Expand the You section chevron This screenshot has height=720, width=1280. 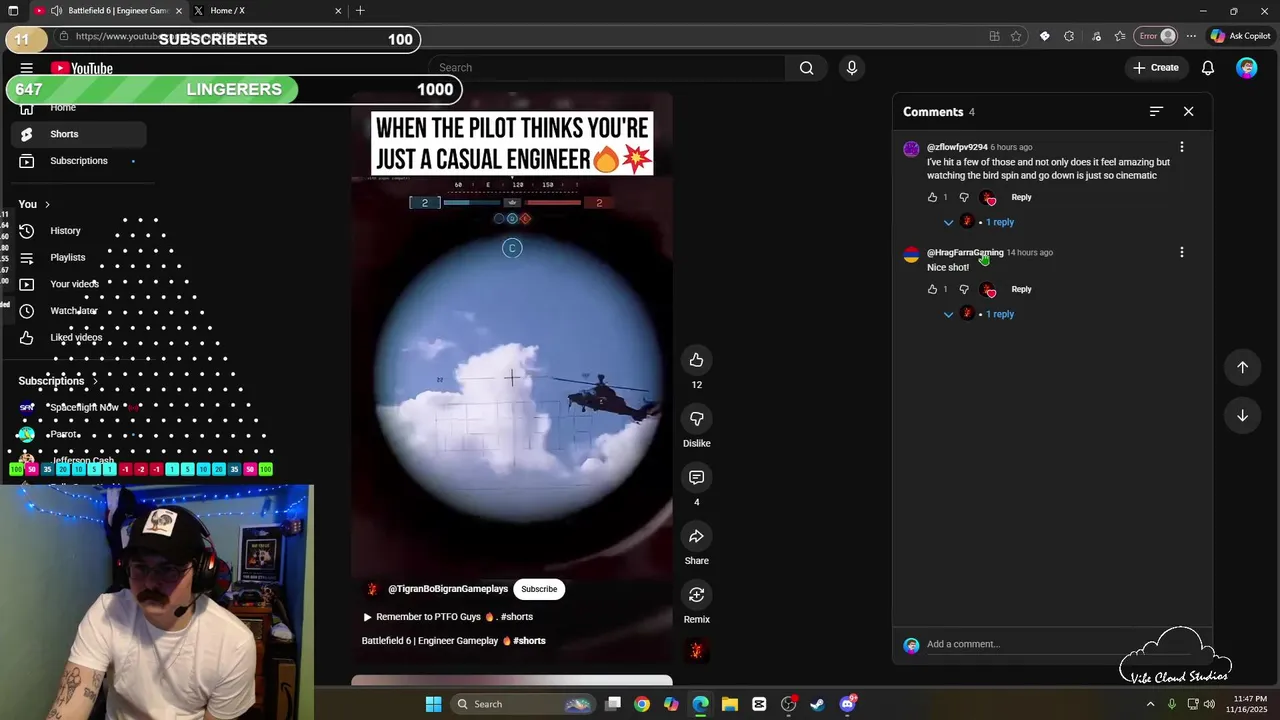(x=47, y=204)
